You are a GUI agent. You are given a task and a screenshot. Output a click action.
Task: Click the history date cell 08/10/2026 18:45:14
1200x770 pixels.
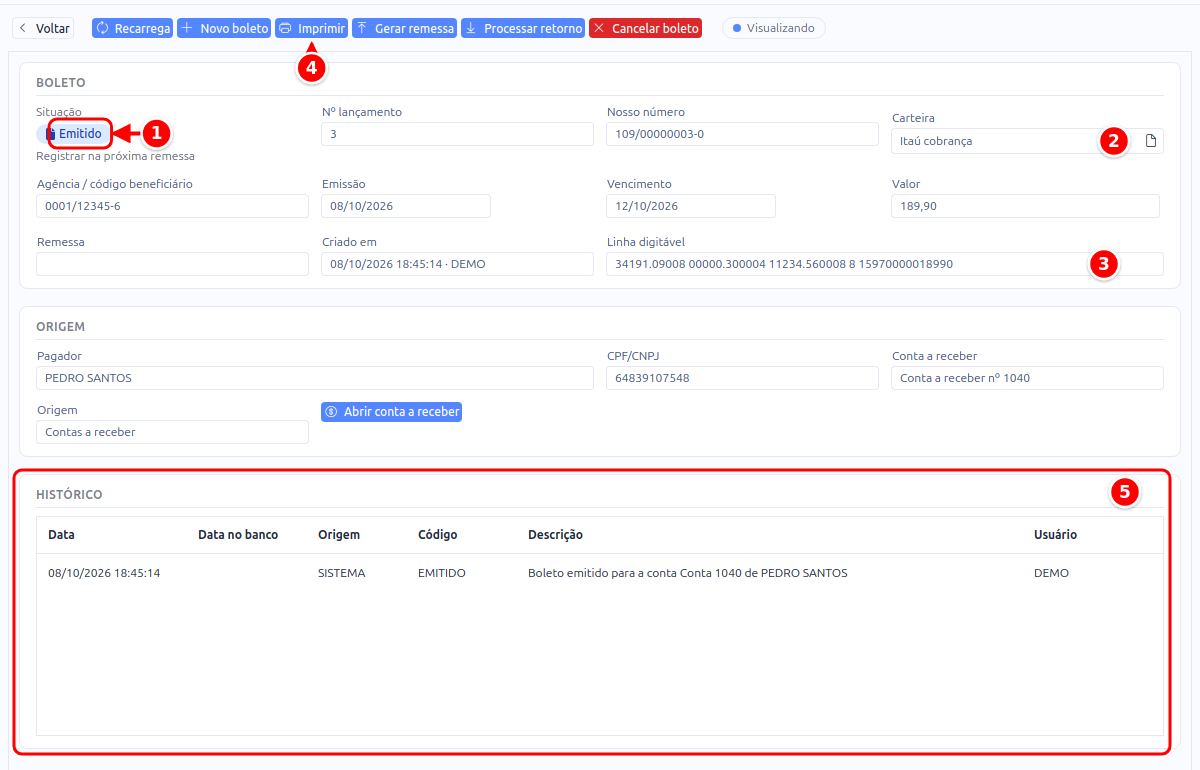(x=104, y=573)
